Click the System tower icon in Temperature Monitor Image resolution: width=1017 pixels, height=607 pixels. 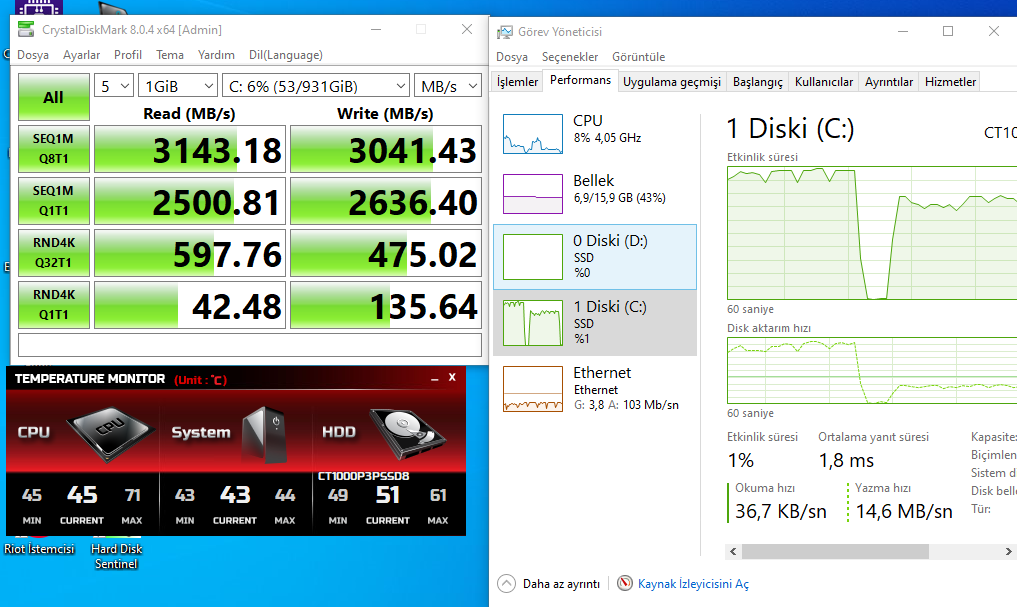(265, 434)
